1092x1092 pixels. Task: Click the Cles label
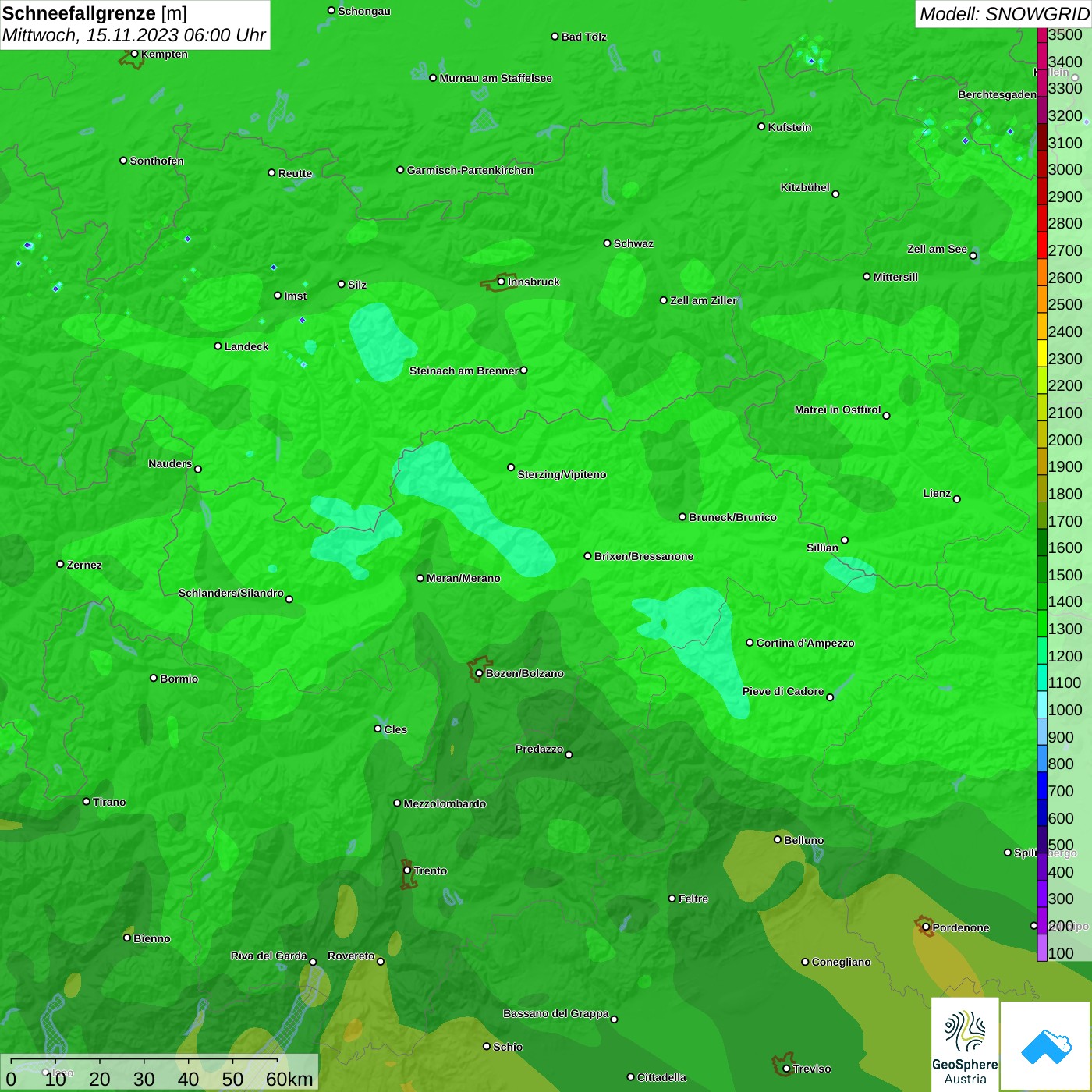click(x=396, y=729)
